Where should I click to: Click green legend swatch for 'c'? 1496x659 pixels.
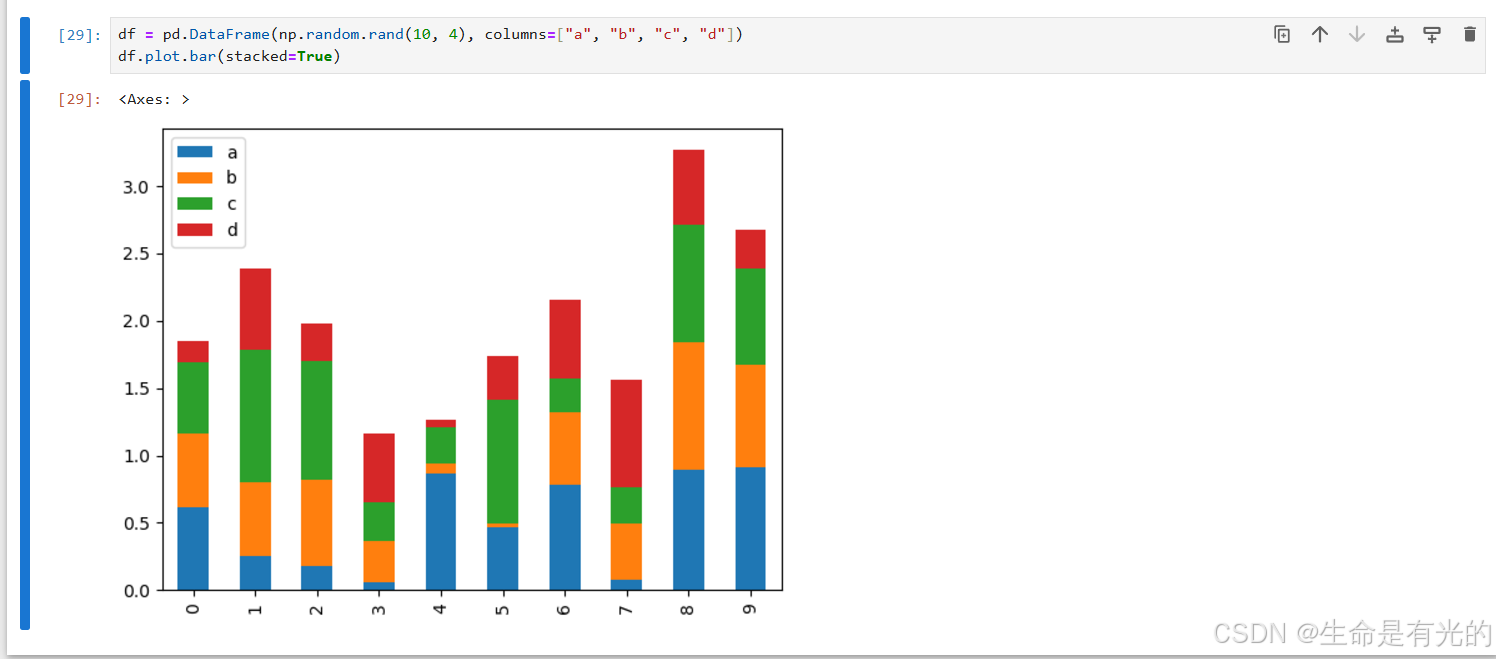(195, 204)
